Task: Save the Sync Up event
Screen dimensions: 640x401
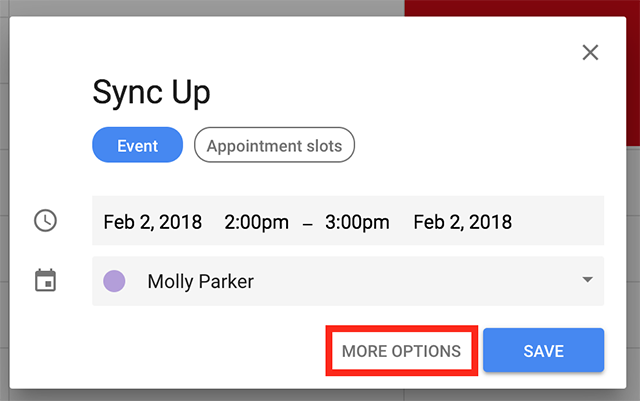Action: tap(543, 351)
